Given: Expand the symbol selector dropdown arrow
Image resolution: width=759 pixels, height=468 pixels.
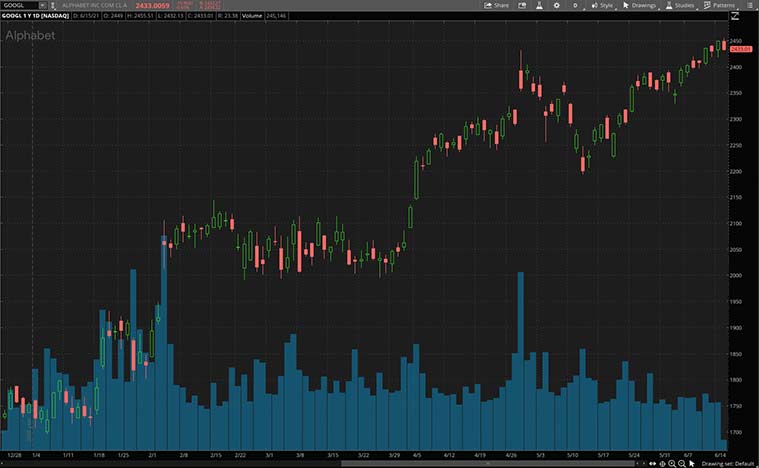Looking at the screenshot, I should (x=42, y=5).
